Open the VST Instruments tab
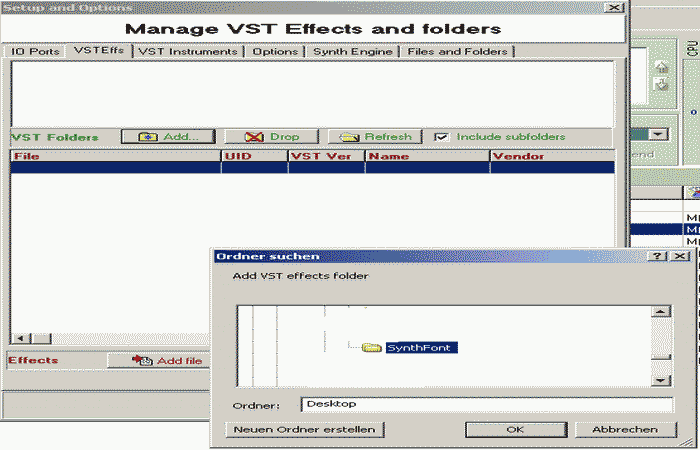The width and height of the screenshot is (700, 450). [188, 51]
